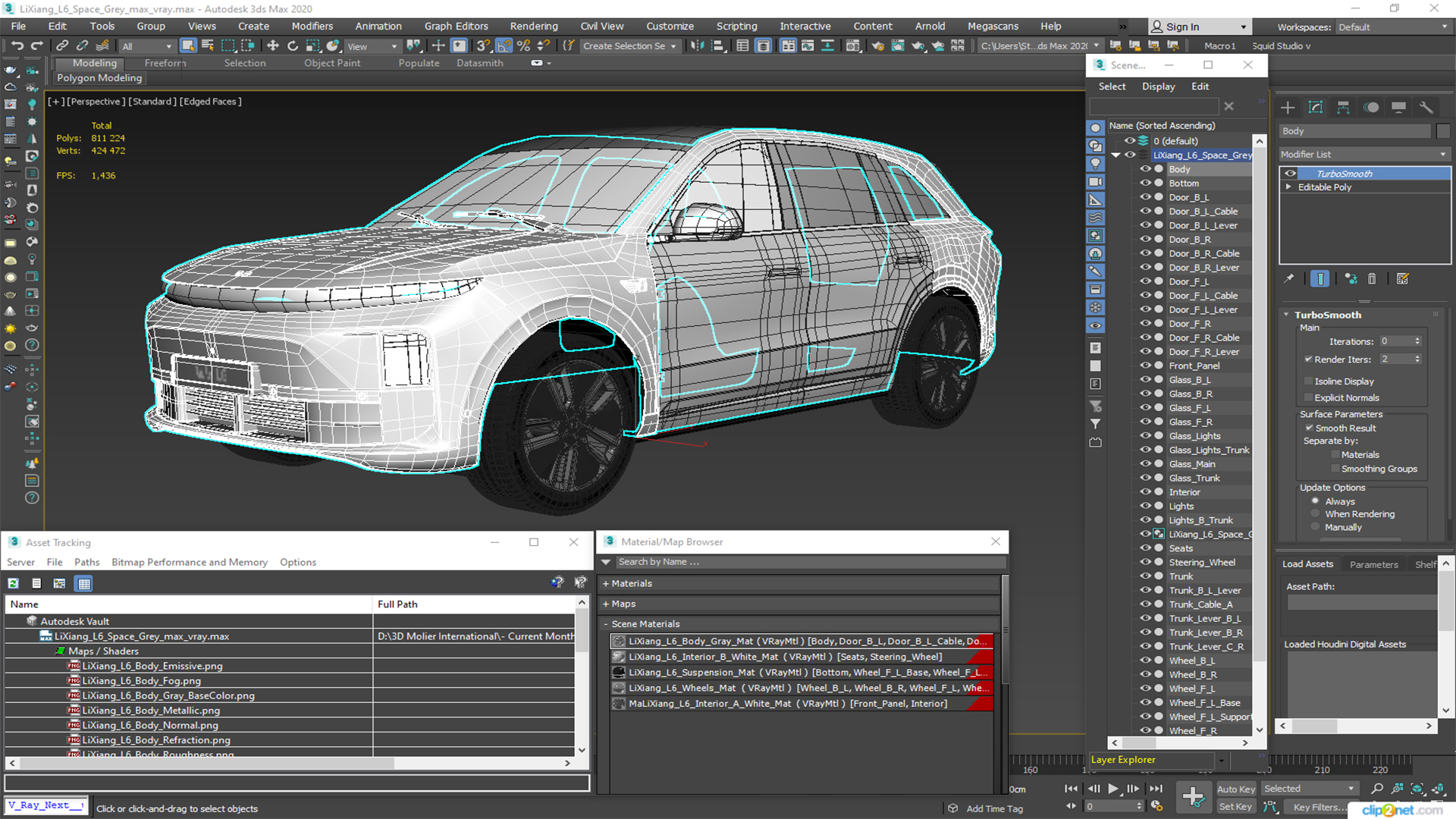The image size is (1456, 819).
Task: Open the Command panel Modify tab
Action: [1316, 107]
